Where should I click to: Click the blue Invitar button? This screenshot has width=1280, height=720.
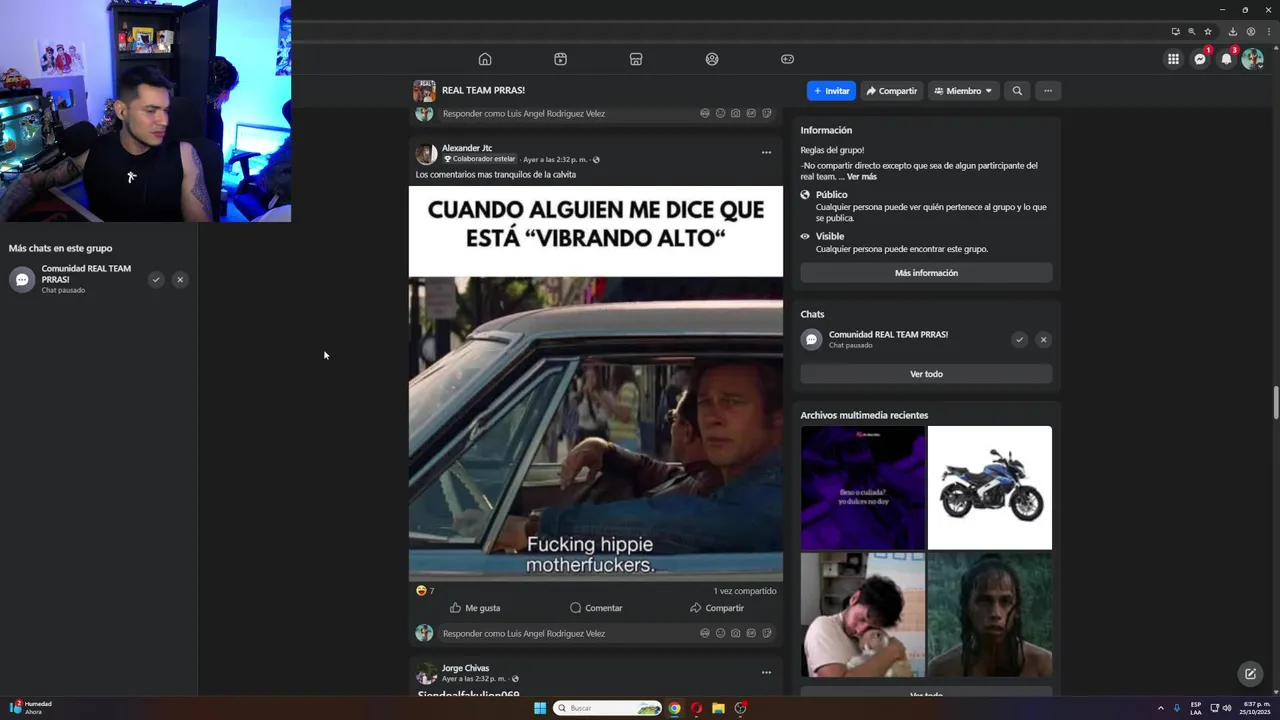[831, 91]
